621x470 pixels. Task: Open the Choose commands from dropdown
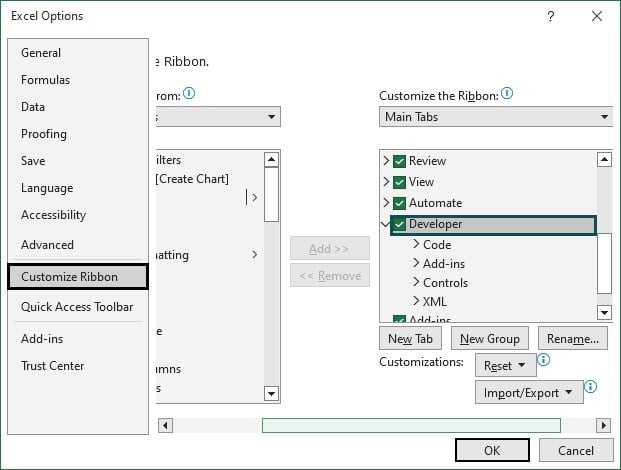pyautogui.click(x=218, y=117)
